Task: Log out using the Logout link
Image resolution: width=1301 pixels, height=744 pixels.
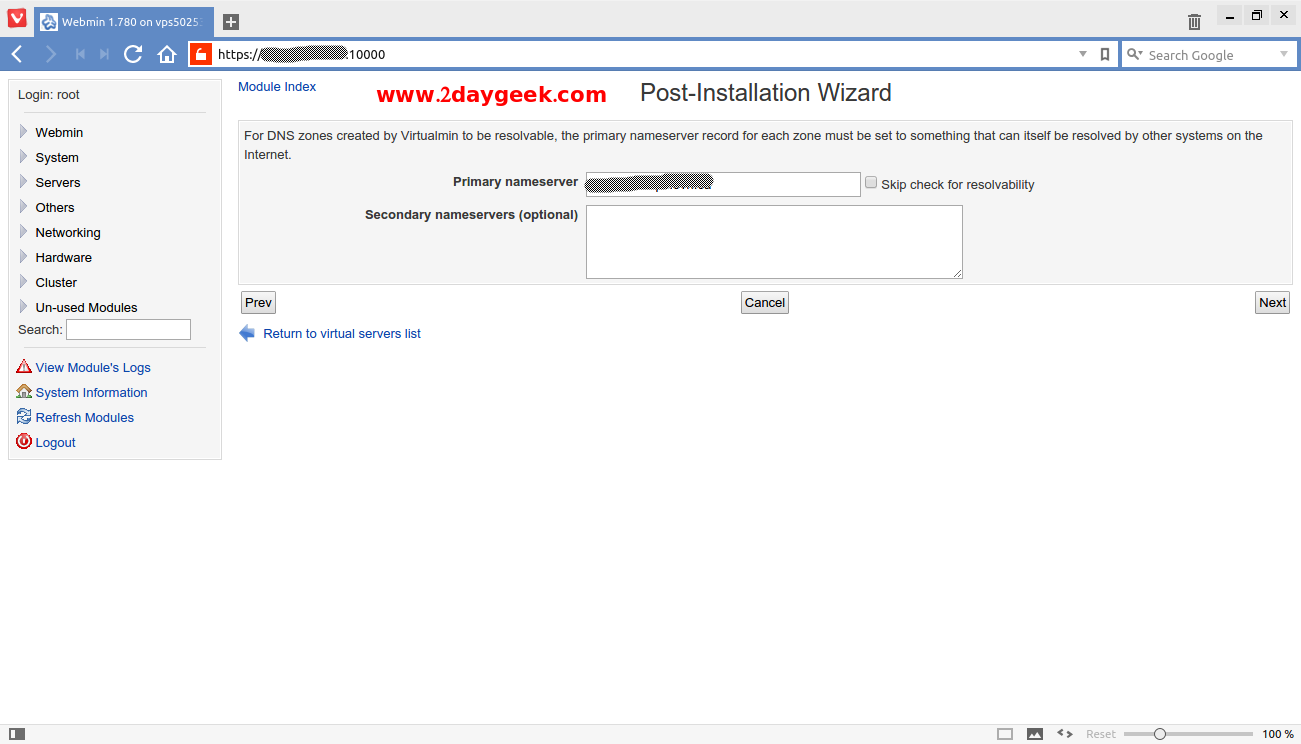Action: click(55, 442)
